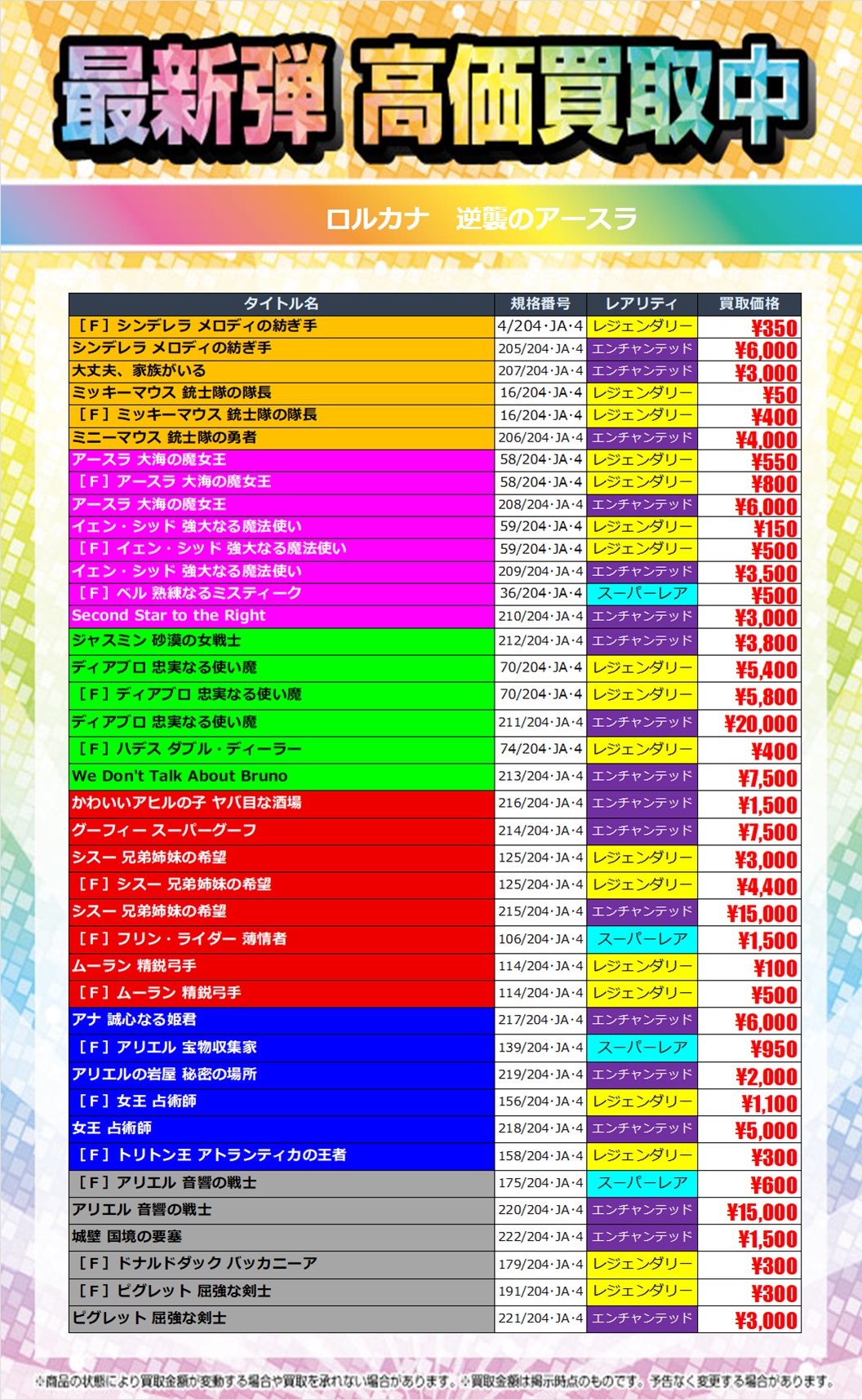
Task: Click the ¥950 price
Action: click(x=774, y=1049)
